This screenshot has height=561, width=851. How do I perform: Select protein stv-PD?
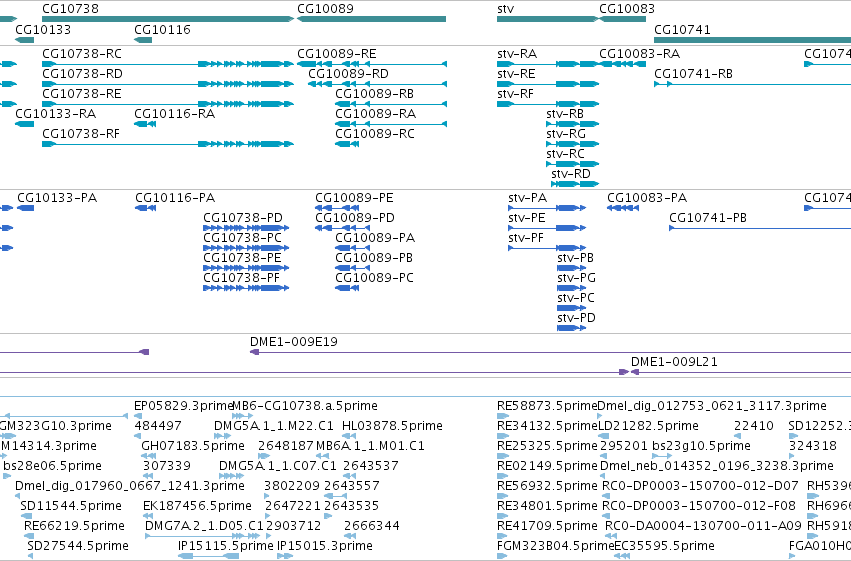[x=576, y=317]
